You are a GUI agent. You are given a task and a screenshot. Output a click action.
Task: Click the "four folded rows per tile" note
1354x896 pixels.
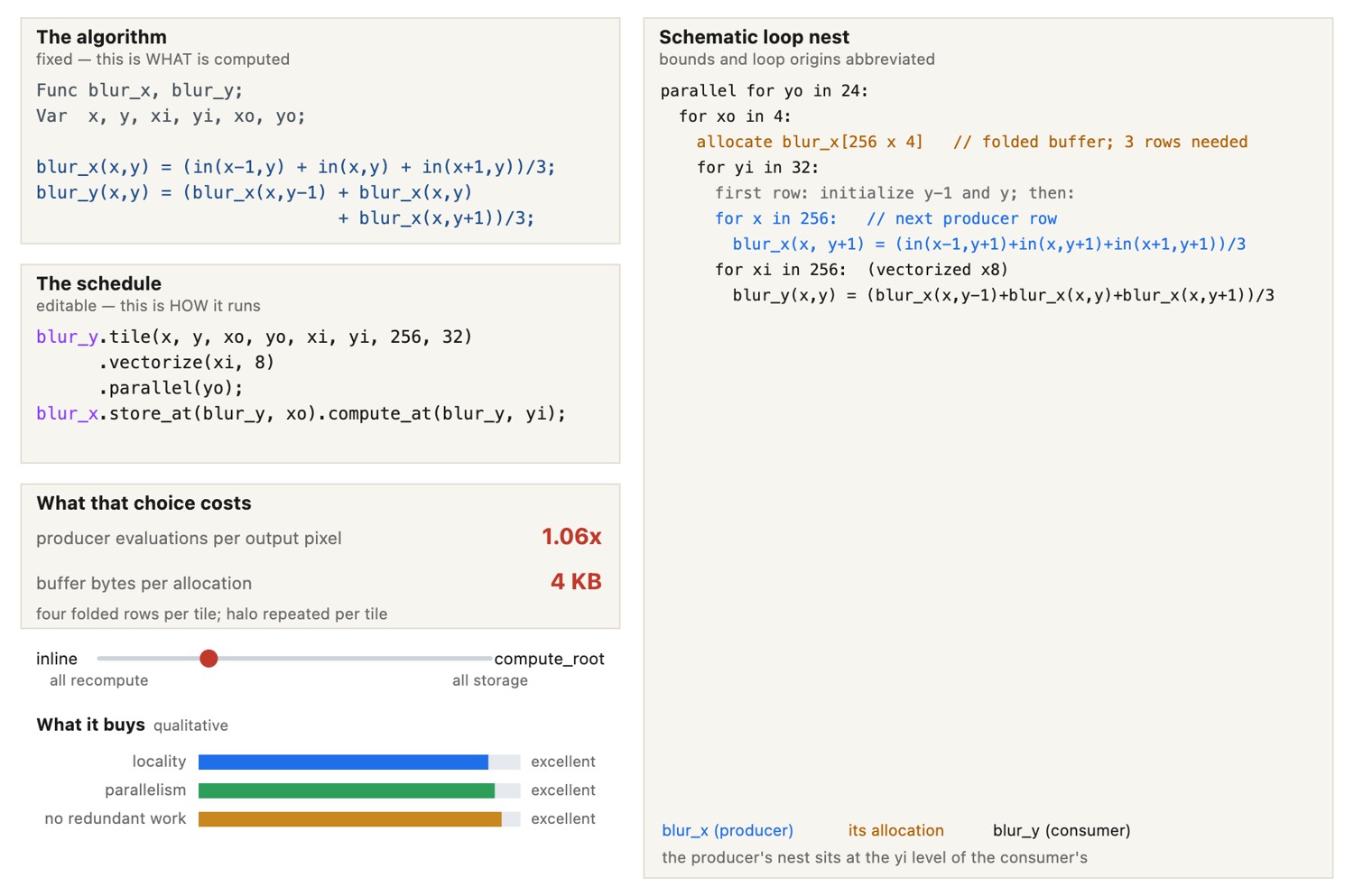pyautogui.click(x=212, y=614)
